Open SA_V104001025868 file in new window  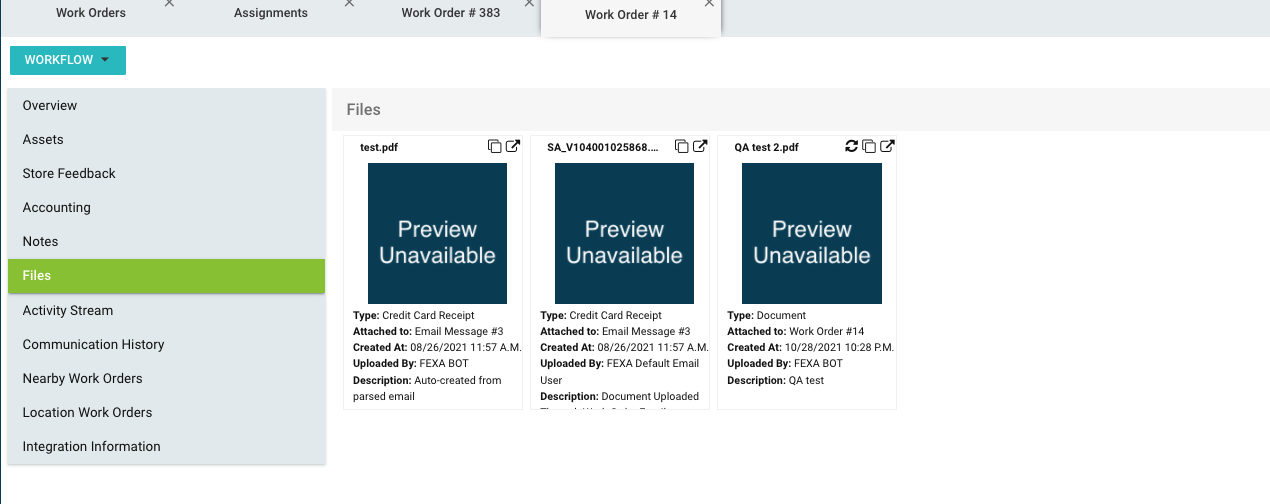click(700, 147)
